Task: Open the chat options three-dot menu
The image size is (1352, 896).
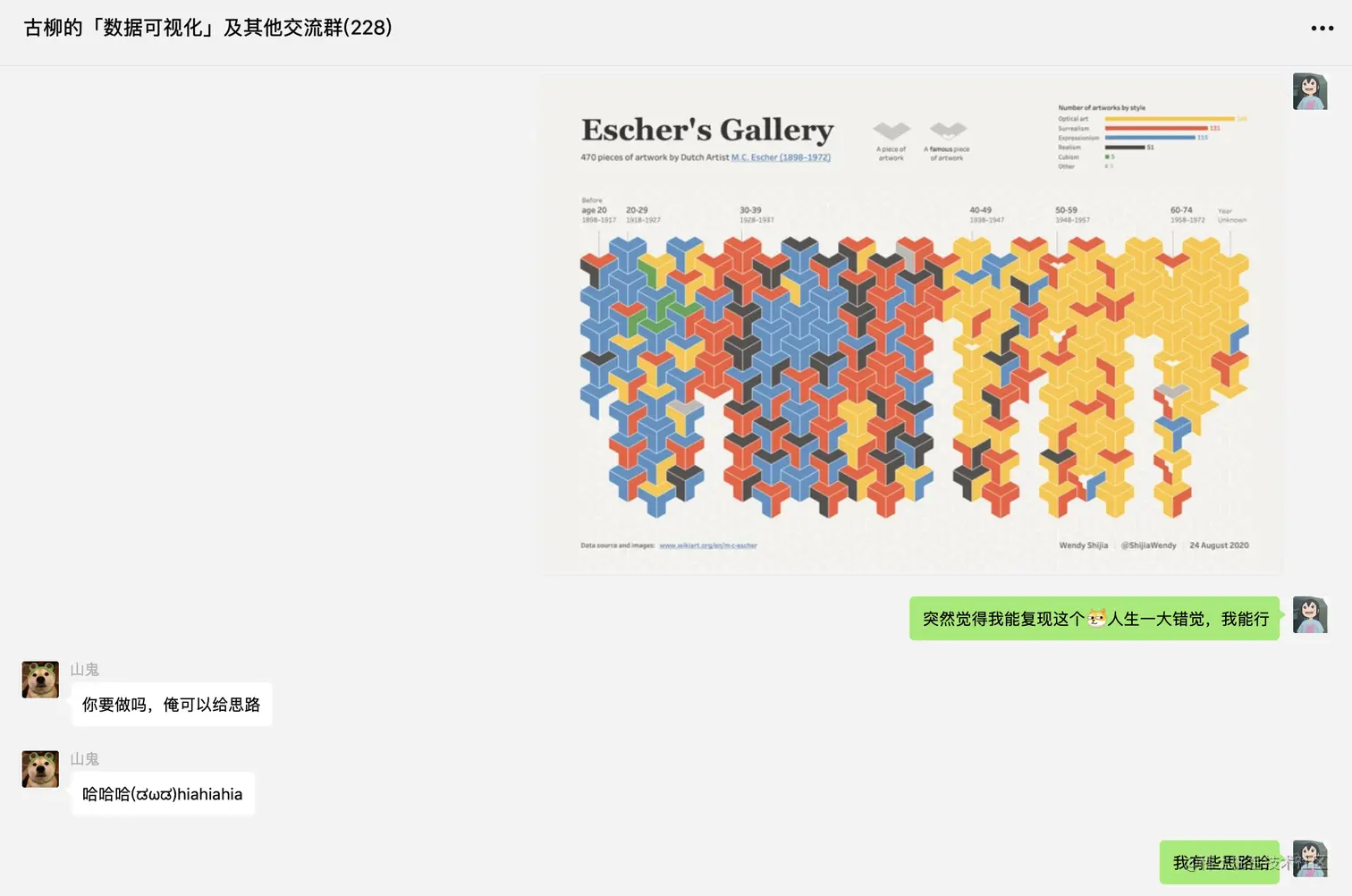Action: 1322,29
